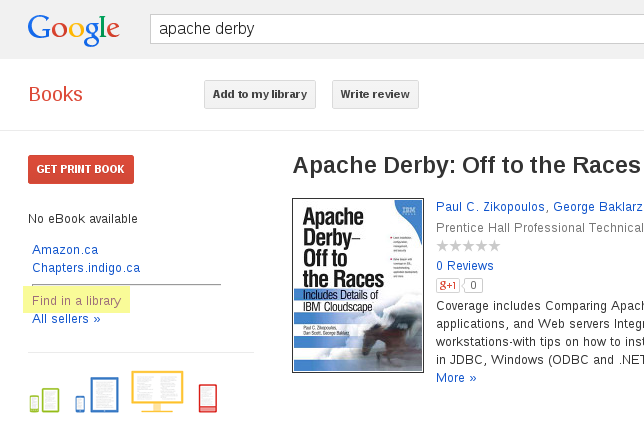The height and width of the screenshot is (429, 644).
Task: Open the Apache Derby book cover thumbnail
Action: (358, 285)
